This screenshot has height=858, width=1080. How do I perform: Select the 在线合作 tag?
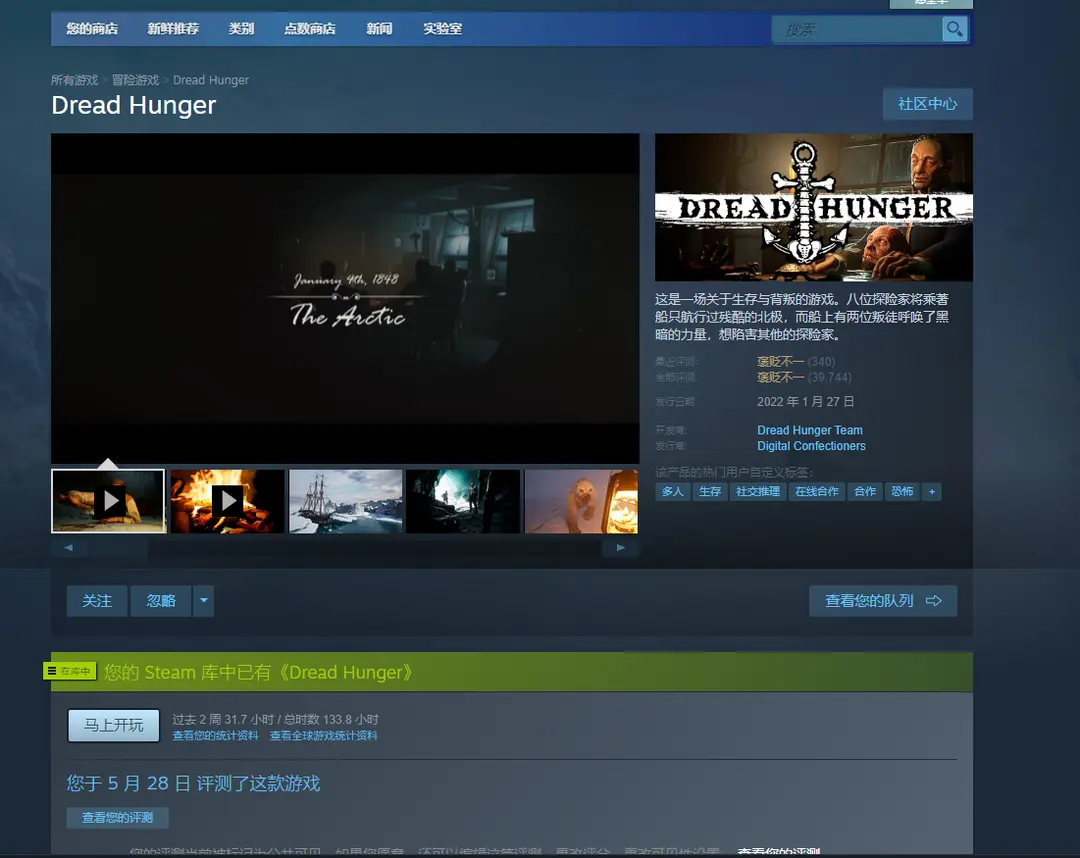[817, 492]
